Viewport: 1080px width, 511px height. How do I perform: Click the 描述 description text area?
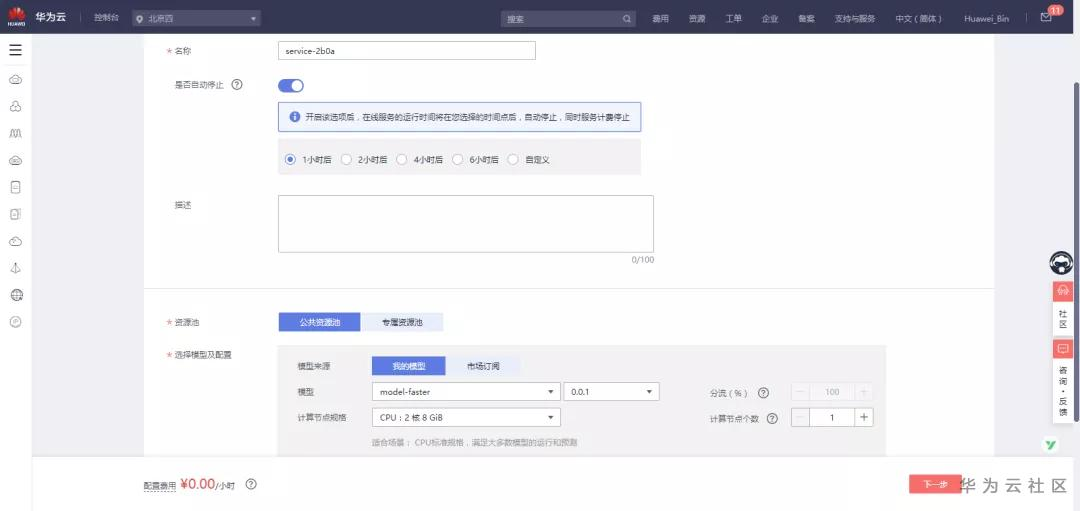[466, 224]
